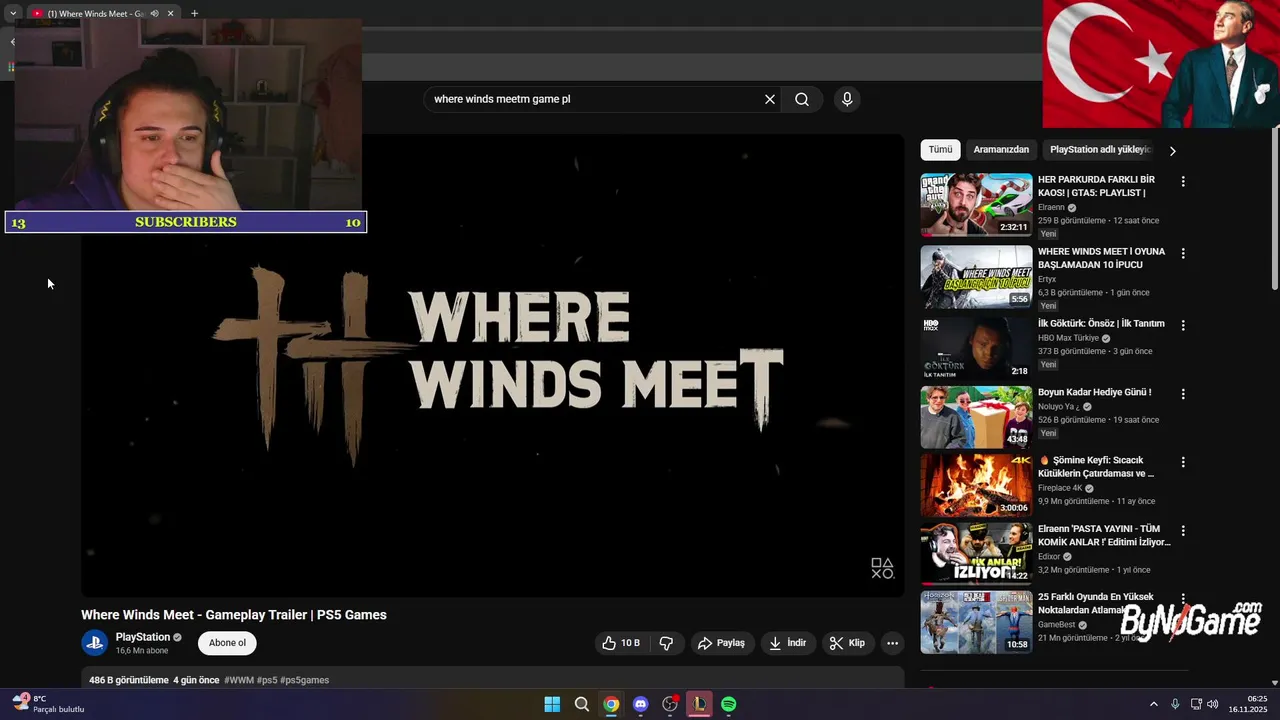Open 25 Farklı Oyunda video title
The width and height of the screenshot is (1280, 720).
click(x=1096, y=603)
